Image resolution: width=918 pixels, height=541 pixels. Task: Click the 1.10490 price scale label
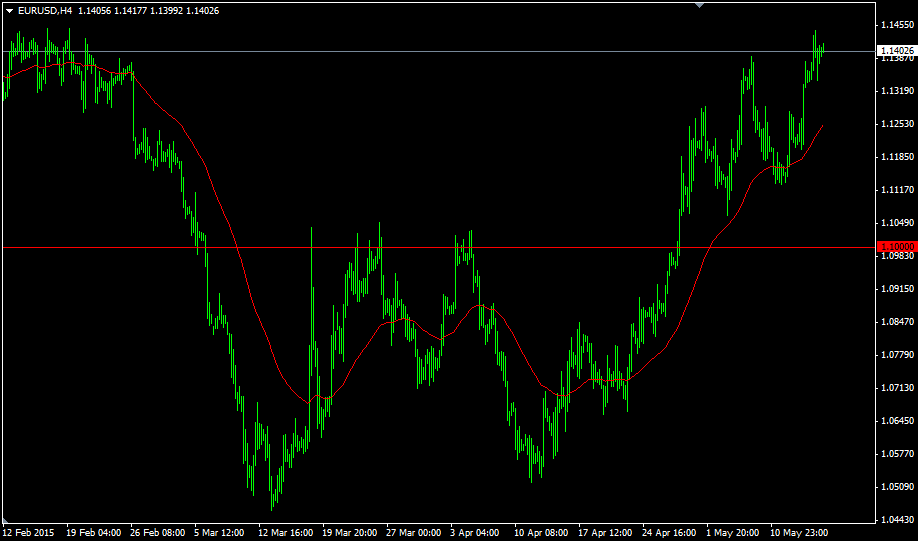(898, 222)
